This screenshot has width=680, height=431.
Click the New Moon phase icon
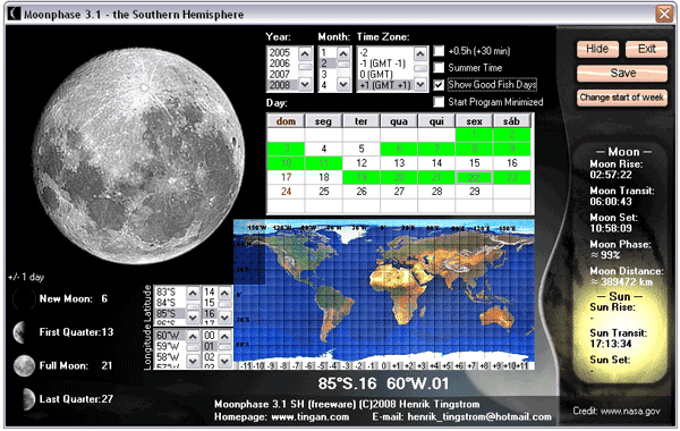tap(24, 299)
